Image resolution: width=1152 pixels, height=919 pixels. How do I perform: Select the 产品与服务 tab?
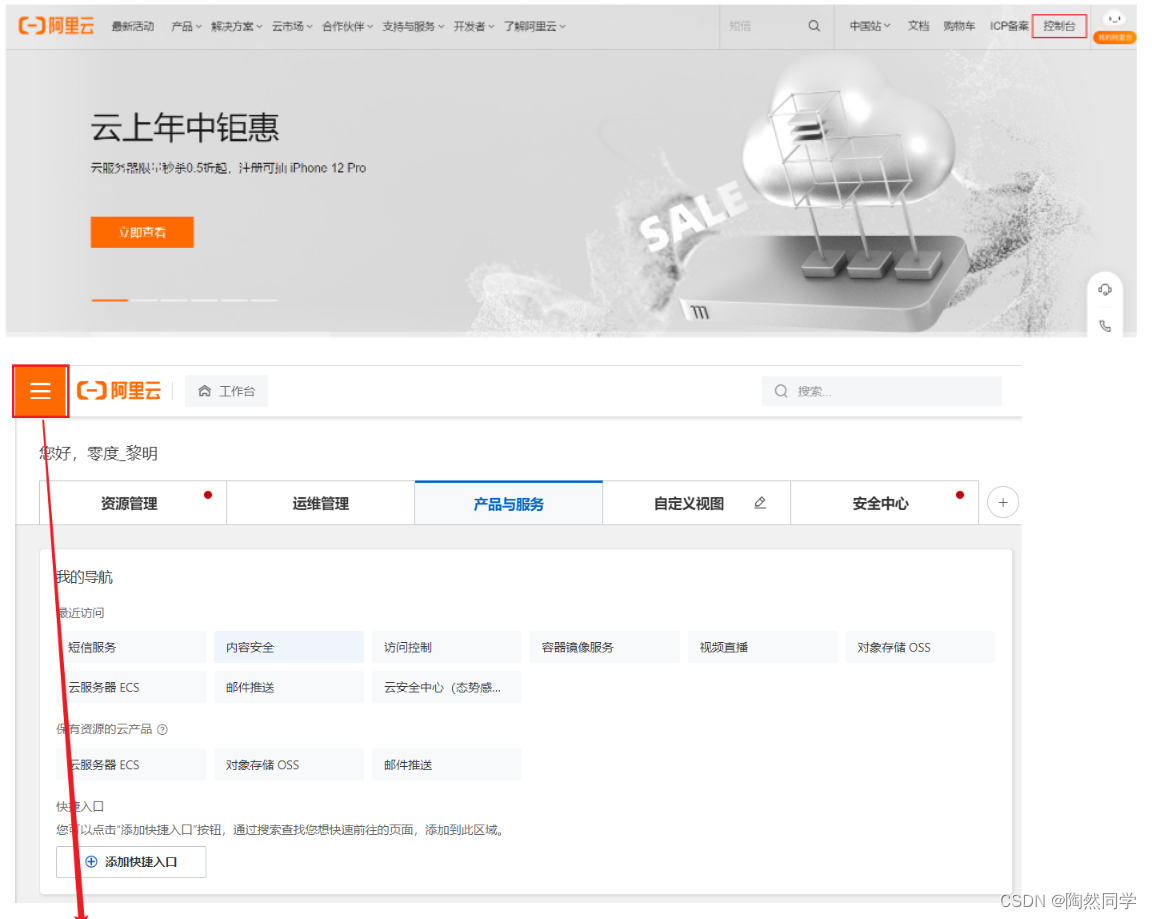coord(508,503)
